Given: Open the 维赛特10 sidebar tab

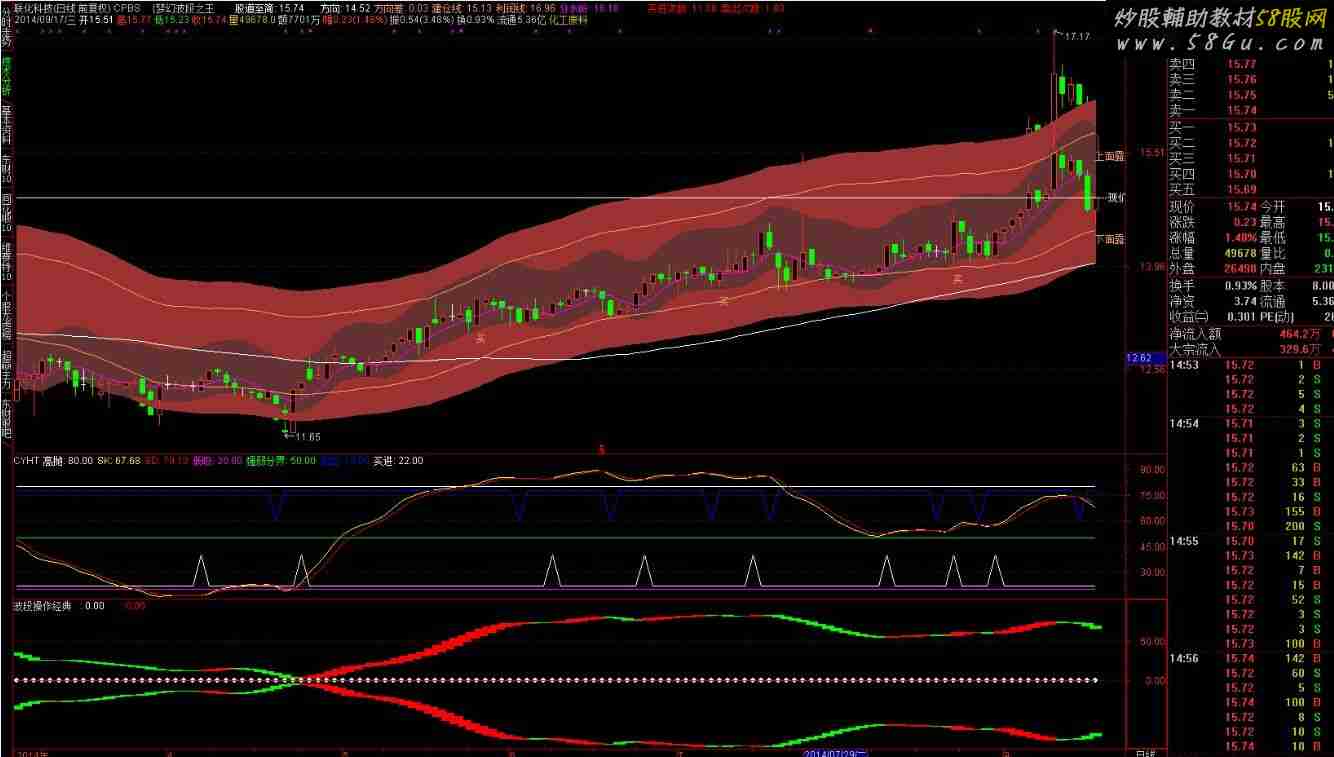Looking at the screenshot, I should click(x=6, y=262).
